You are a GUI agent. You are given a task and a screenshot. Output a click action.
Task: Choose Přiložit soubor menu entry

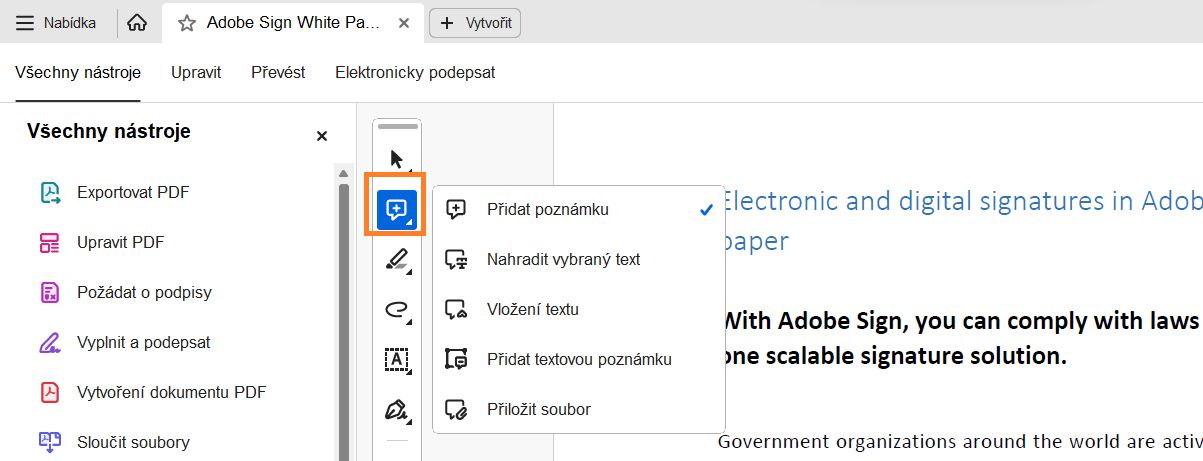580,409
